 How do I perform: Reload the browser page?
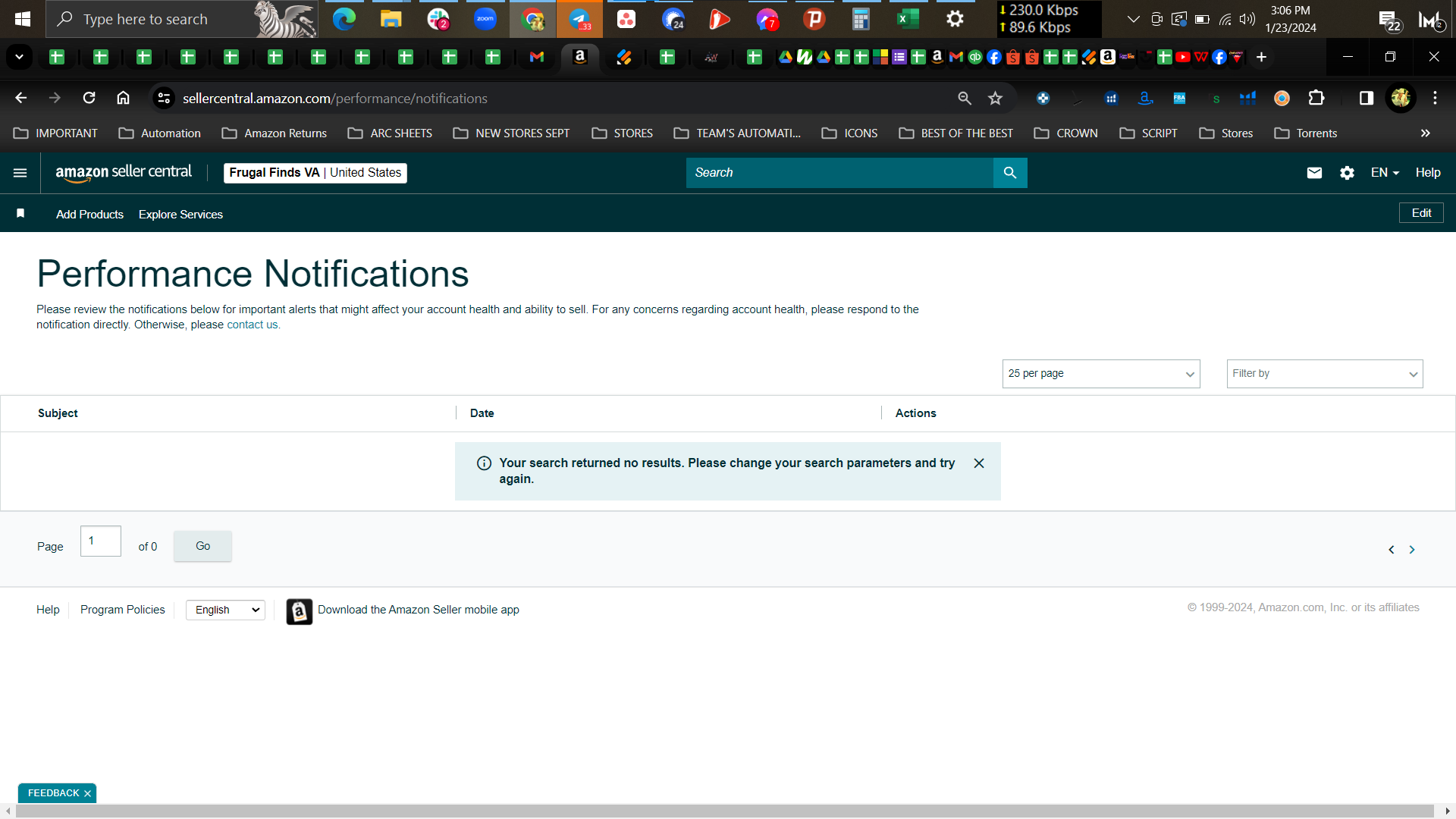(x=89, y=98)
